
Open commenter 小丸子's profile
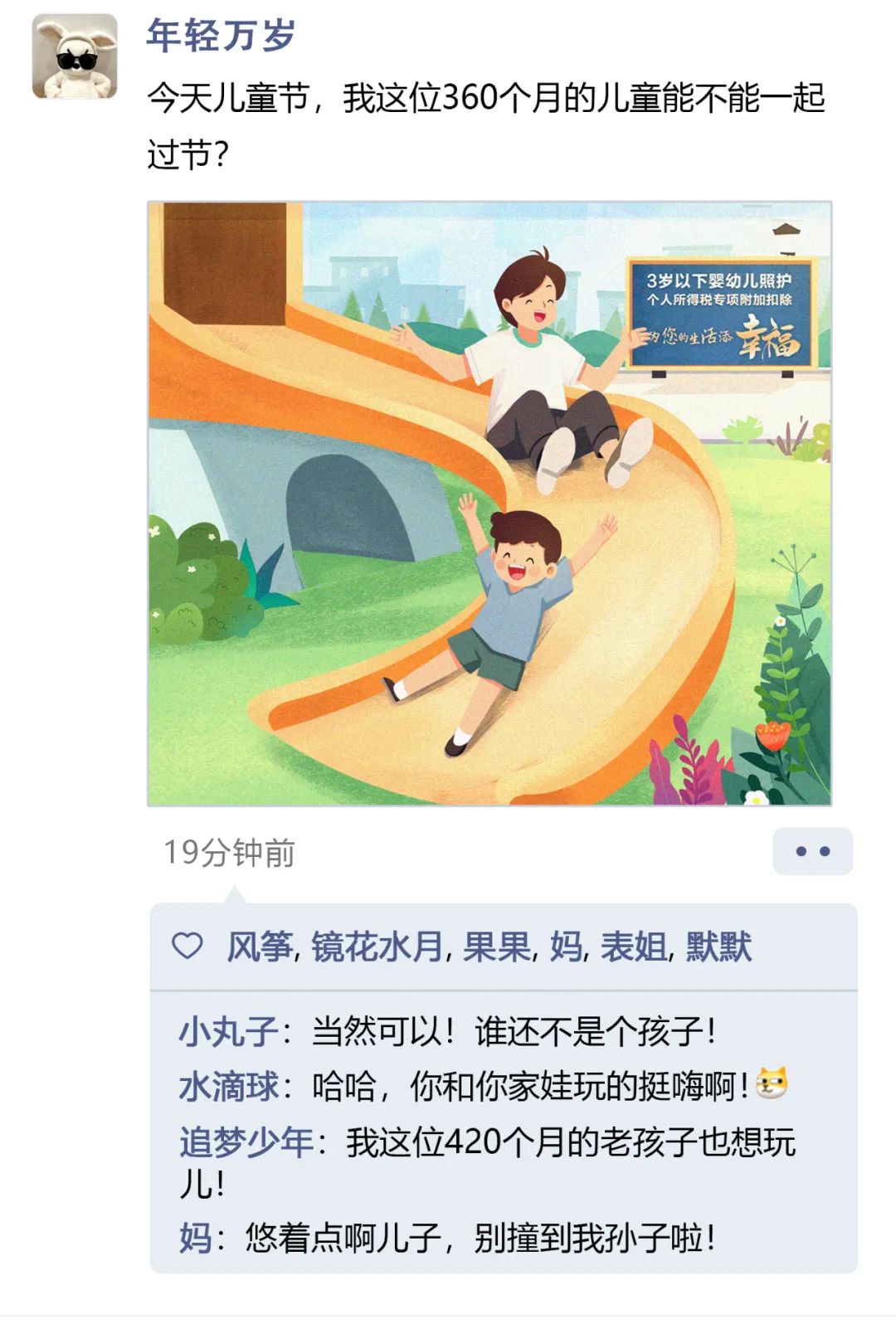click(x=229, y=1032)
